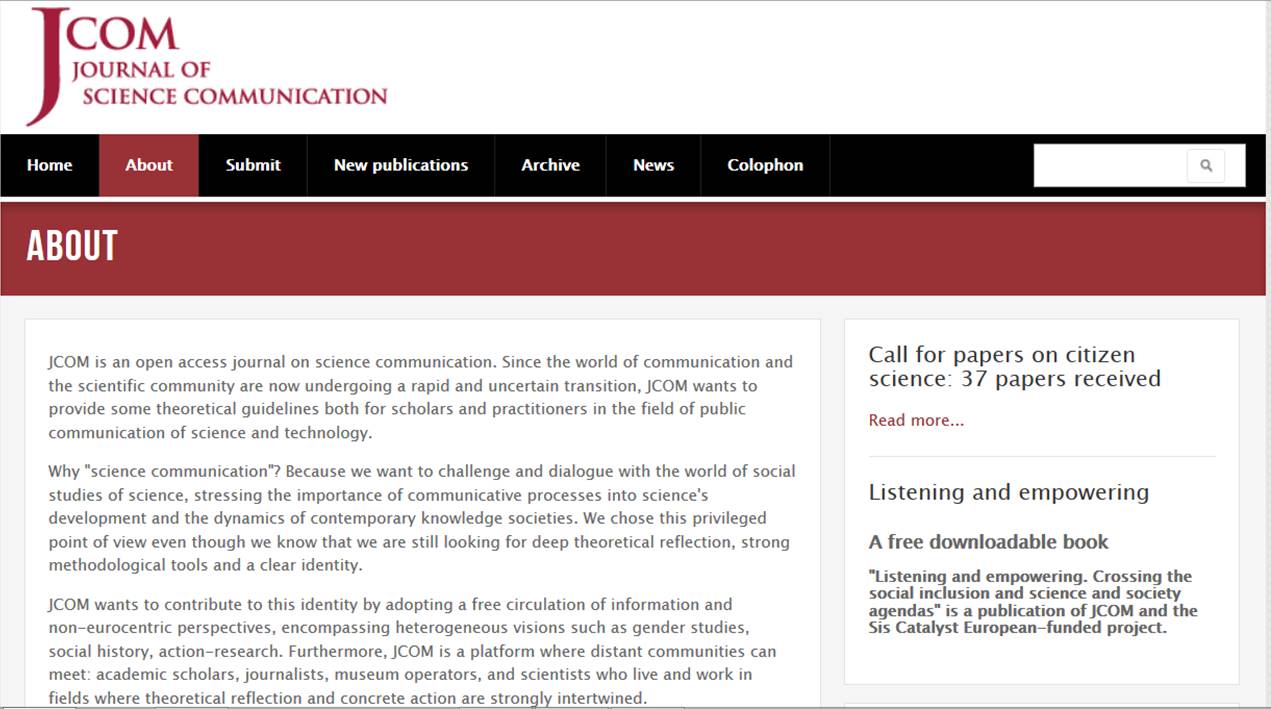Select "A free downloadable book" subheading
This screenshot has width=1271, height=709.
[x=988, y=542]
